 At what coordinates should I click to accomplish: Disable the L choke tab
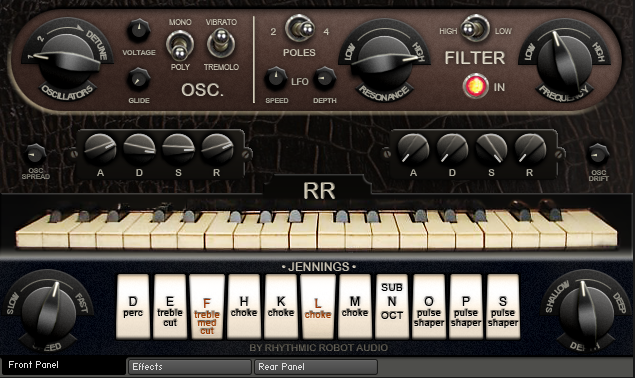[x=318, y=306]
